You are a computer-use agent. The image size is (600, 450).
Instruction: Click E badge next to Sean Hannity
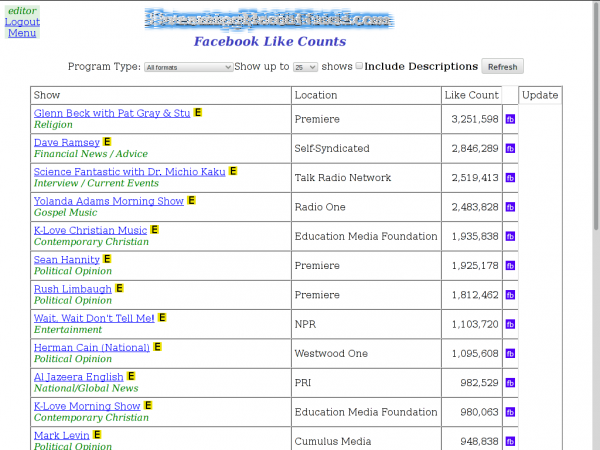pos(107,259)
